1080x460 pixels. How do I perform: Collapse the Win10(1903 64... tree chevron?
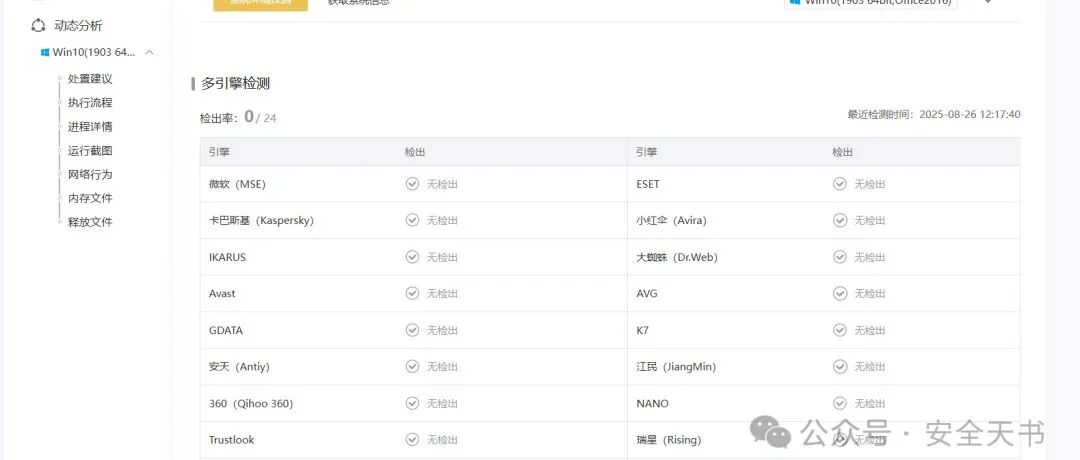coord(149,52)
